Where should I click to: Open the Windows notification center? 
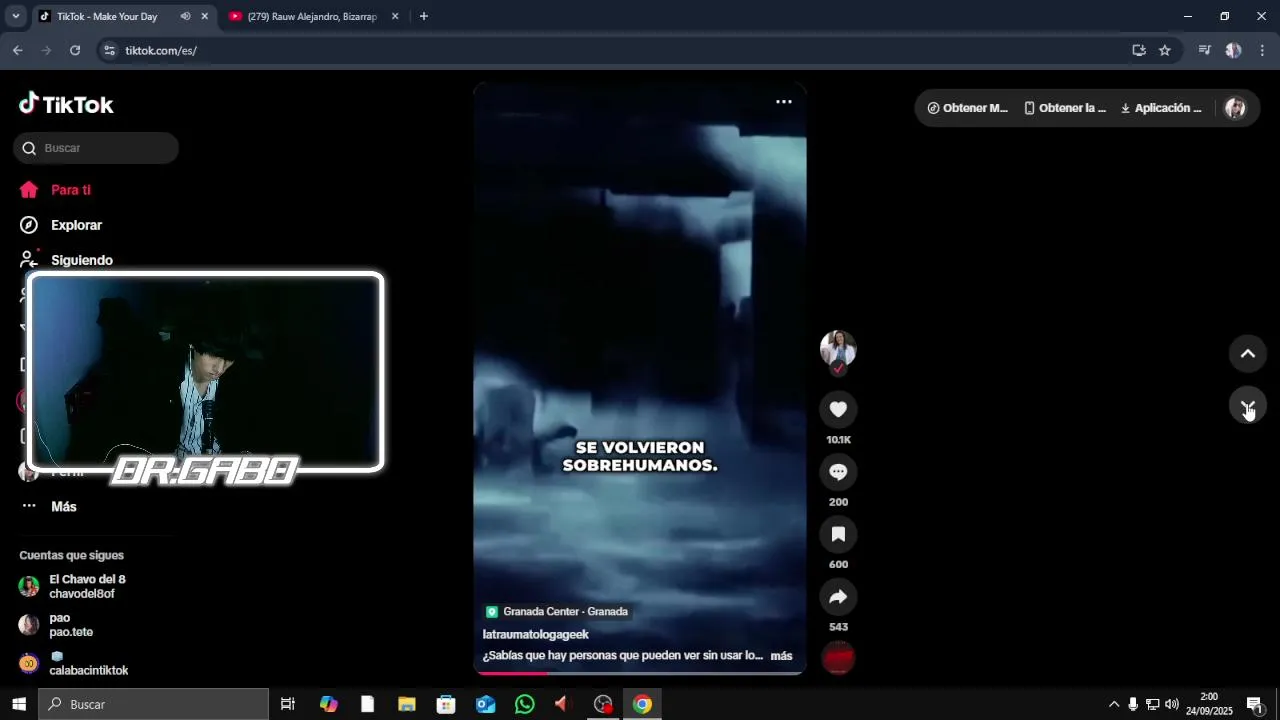pos(1254,704)
